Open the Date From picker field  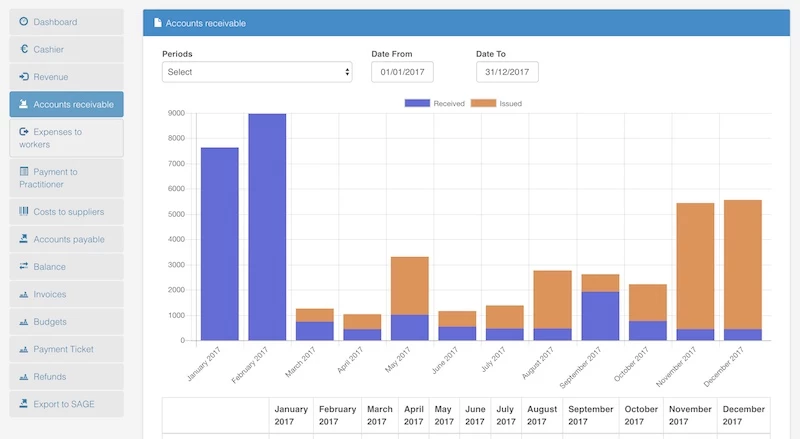(x=402, y=72)
